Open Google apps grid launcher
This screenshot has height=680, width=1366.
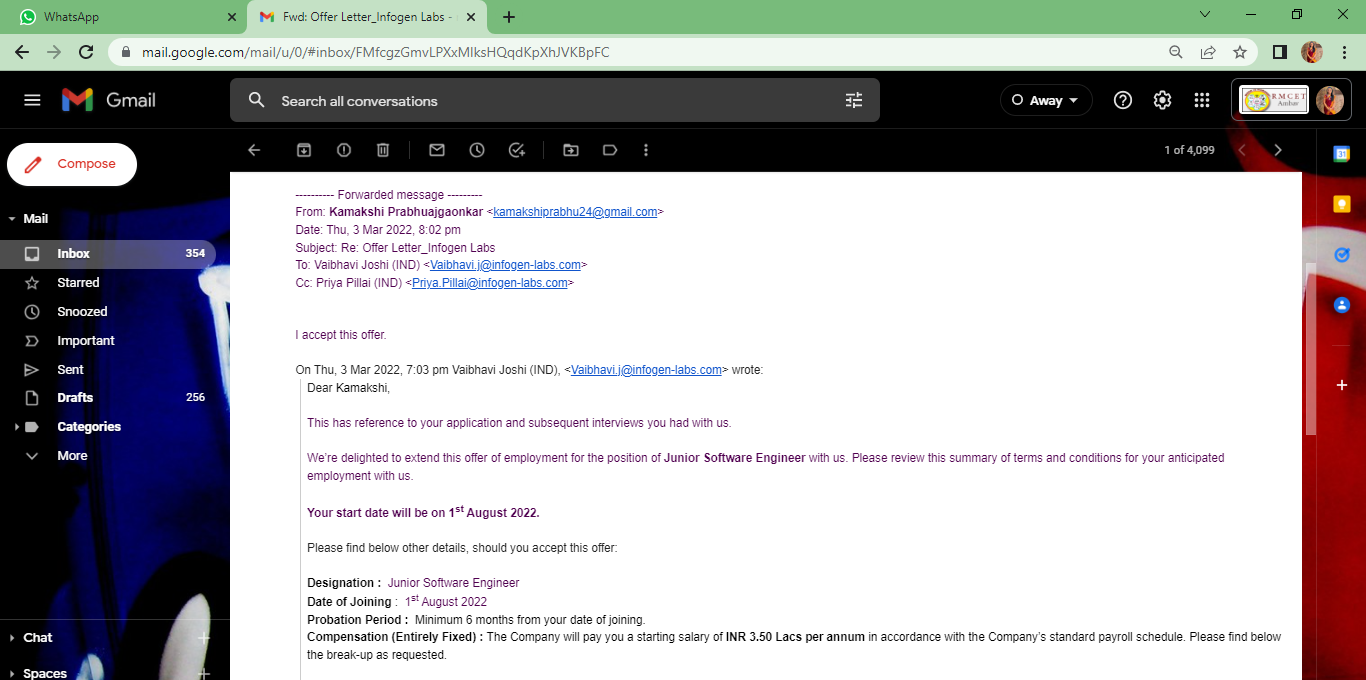(x=1202, y=100)
